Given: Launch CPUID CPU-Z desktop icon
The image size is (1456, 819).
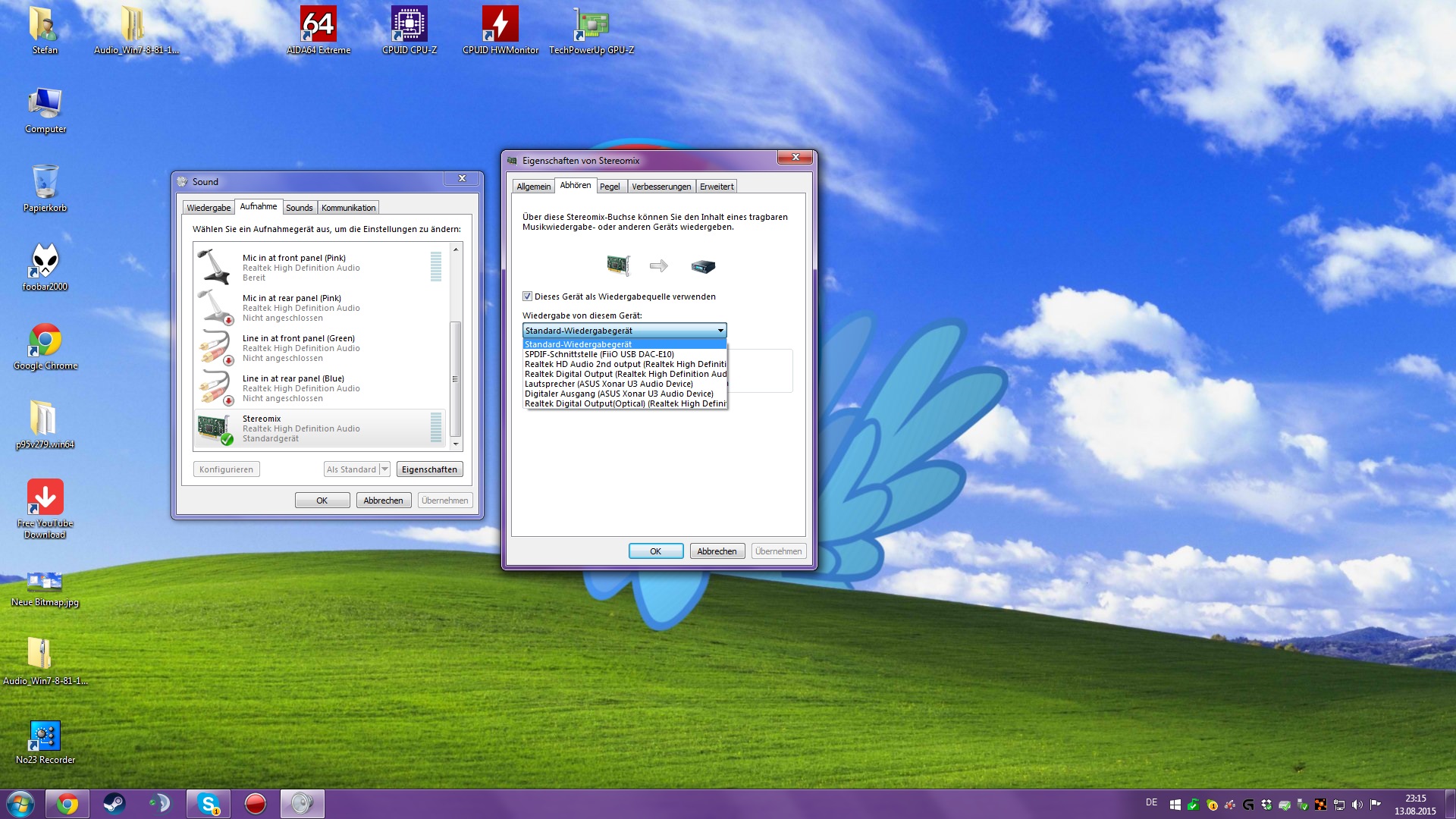Looking at the screenshot, I should click(x=409, y=24).
